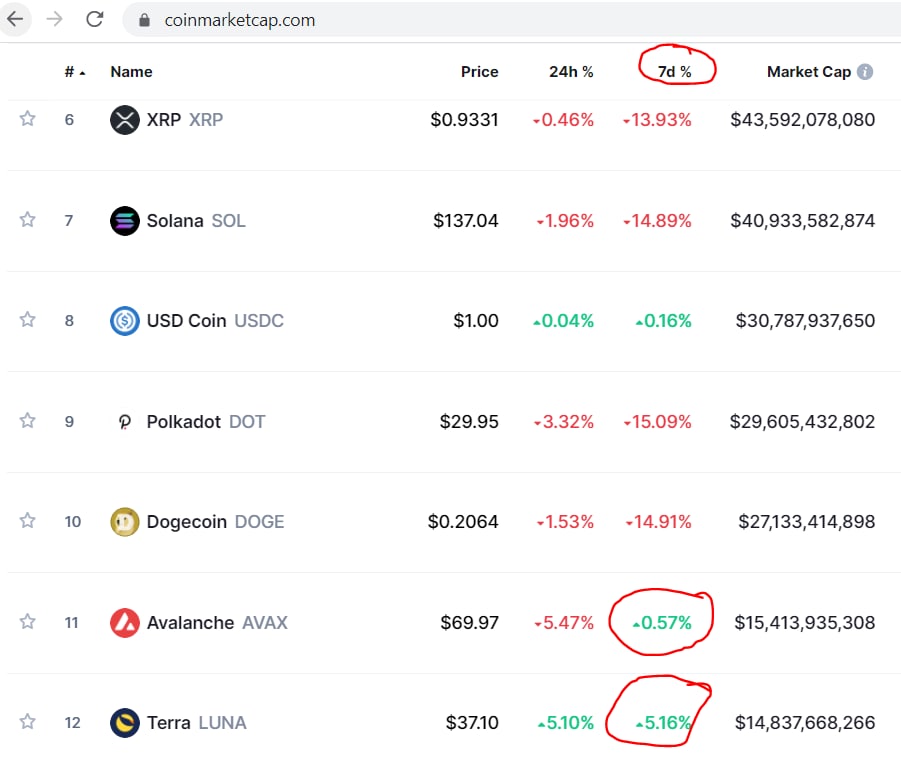Click the padlock site security icon
901x773 pixels.
pyautogui.click(x=144, y=20)
